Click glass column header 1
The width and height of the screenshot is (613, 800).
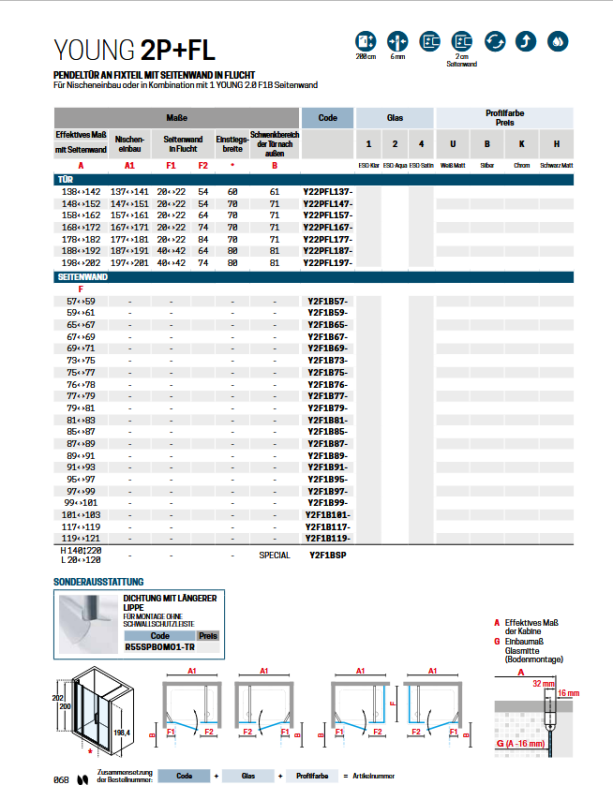click(x=369, y=144)
